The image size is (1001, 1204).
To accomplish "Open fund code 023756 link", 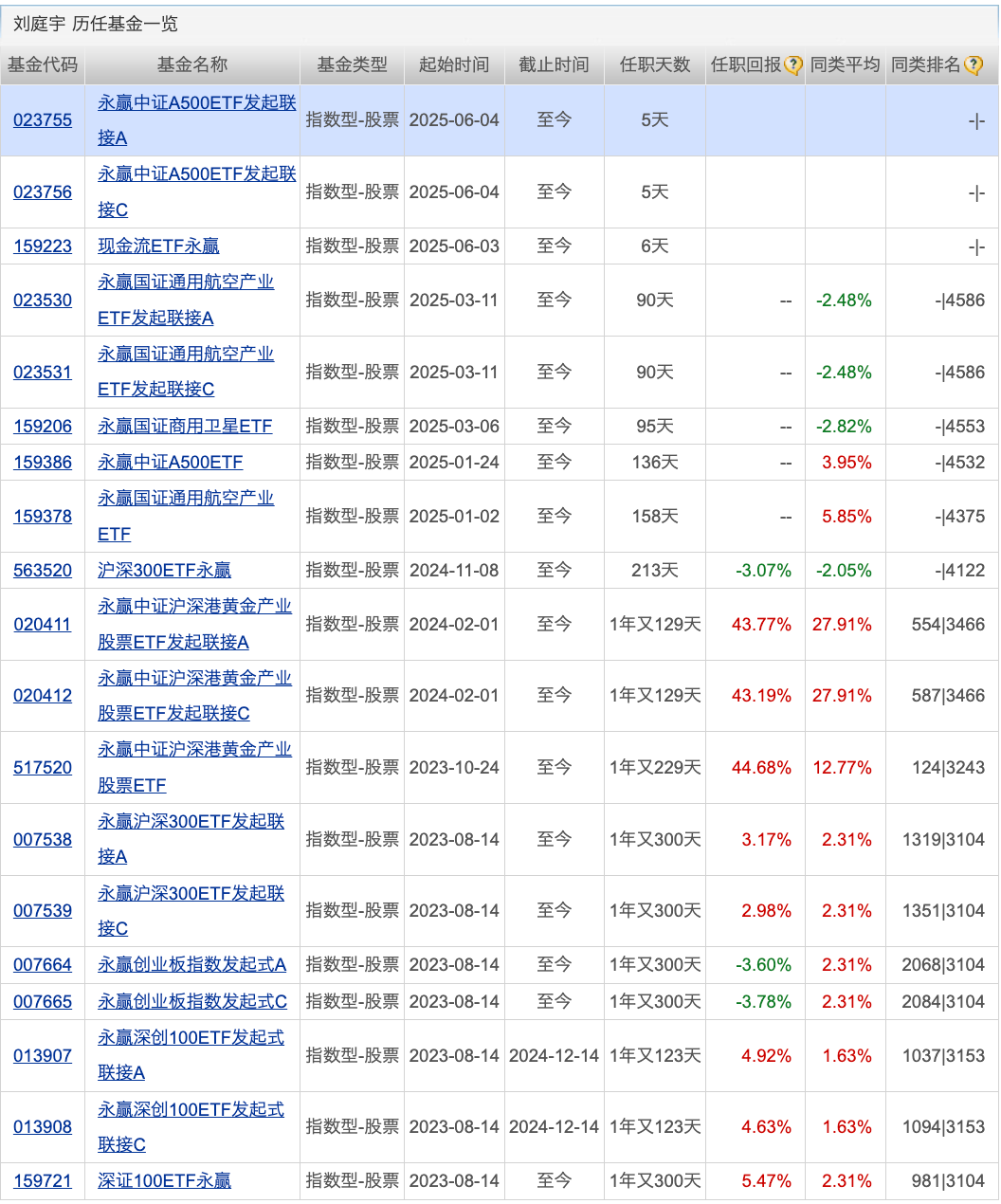I will [43, 192].
